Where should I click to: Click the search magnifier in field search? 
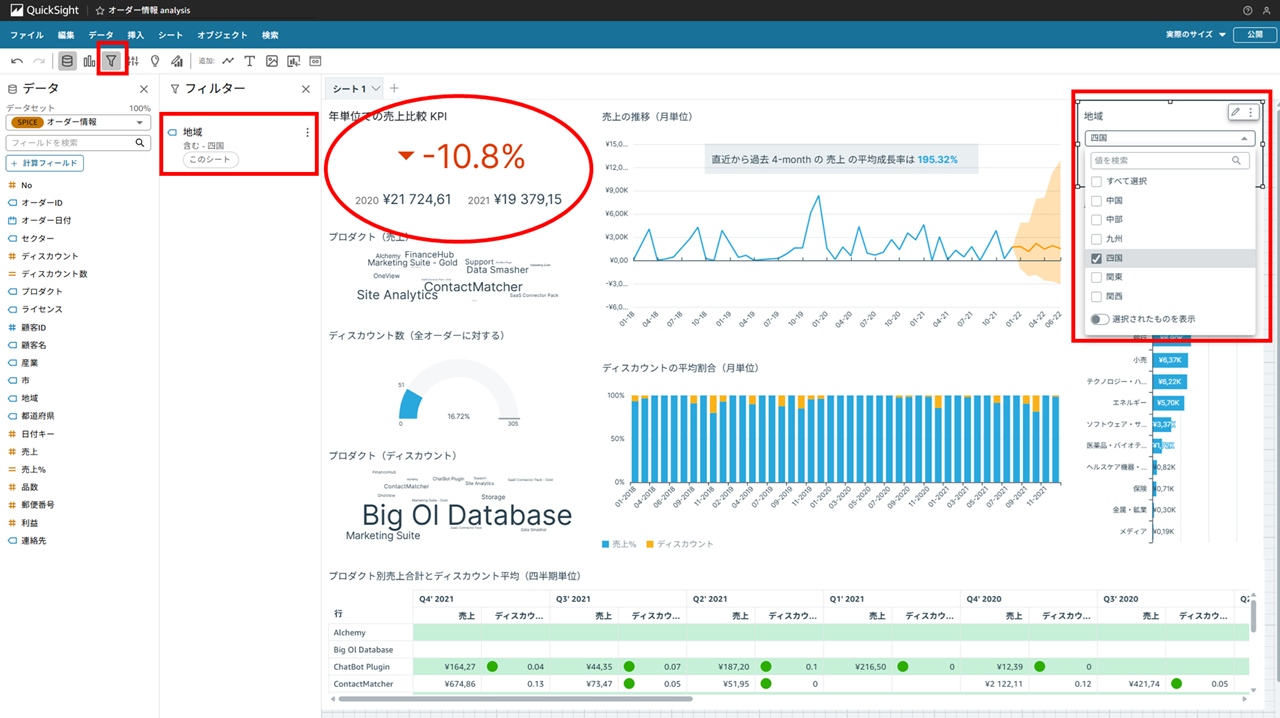point(140,143)
